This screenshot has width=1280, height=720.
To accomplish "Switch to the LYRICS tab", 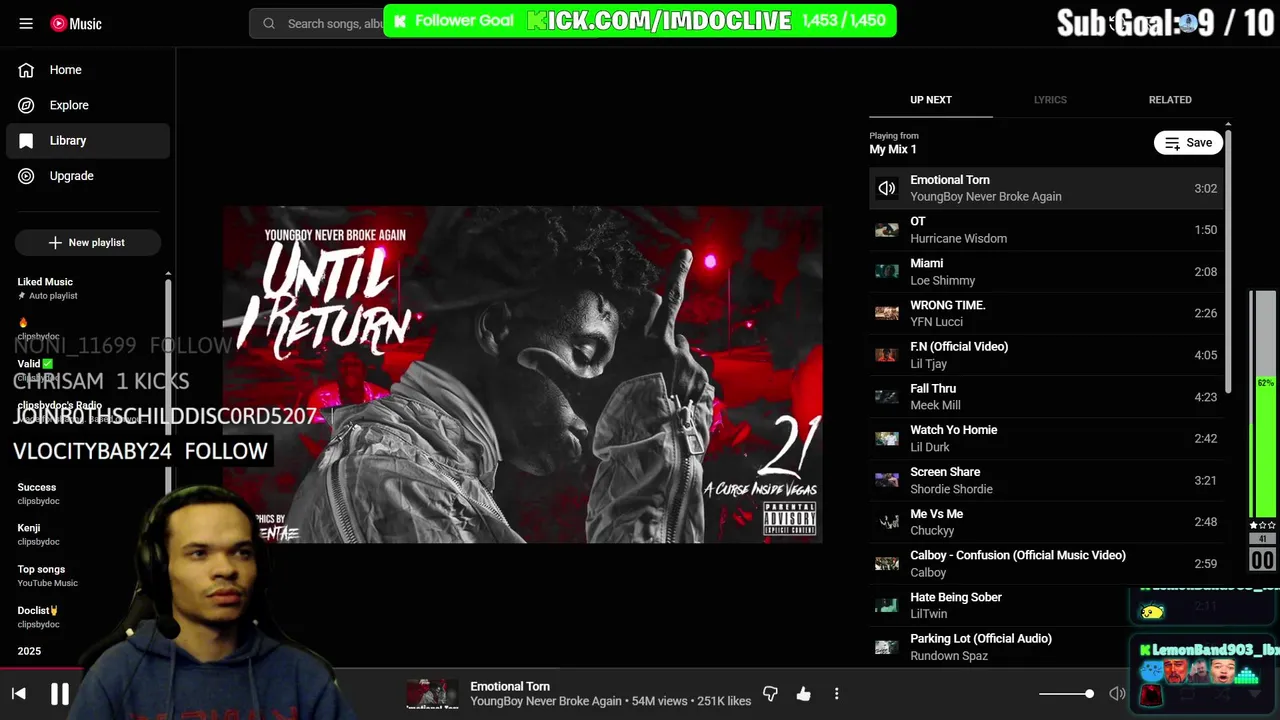I will tap(1050, 100).
